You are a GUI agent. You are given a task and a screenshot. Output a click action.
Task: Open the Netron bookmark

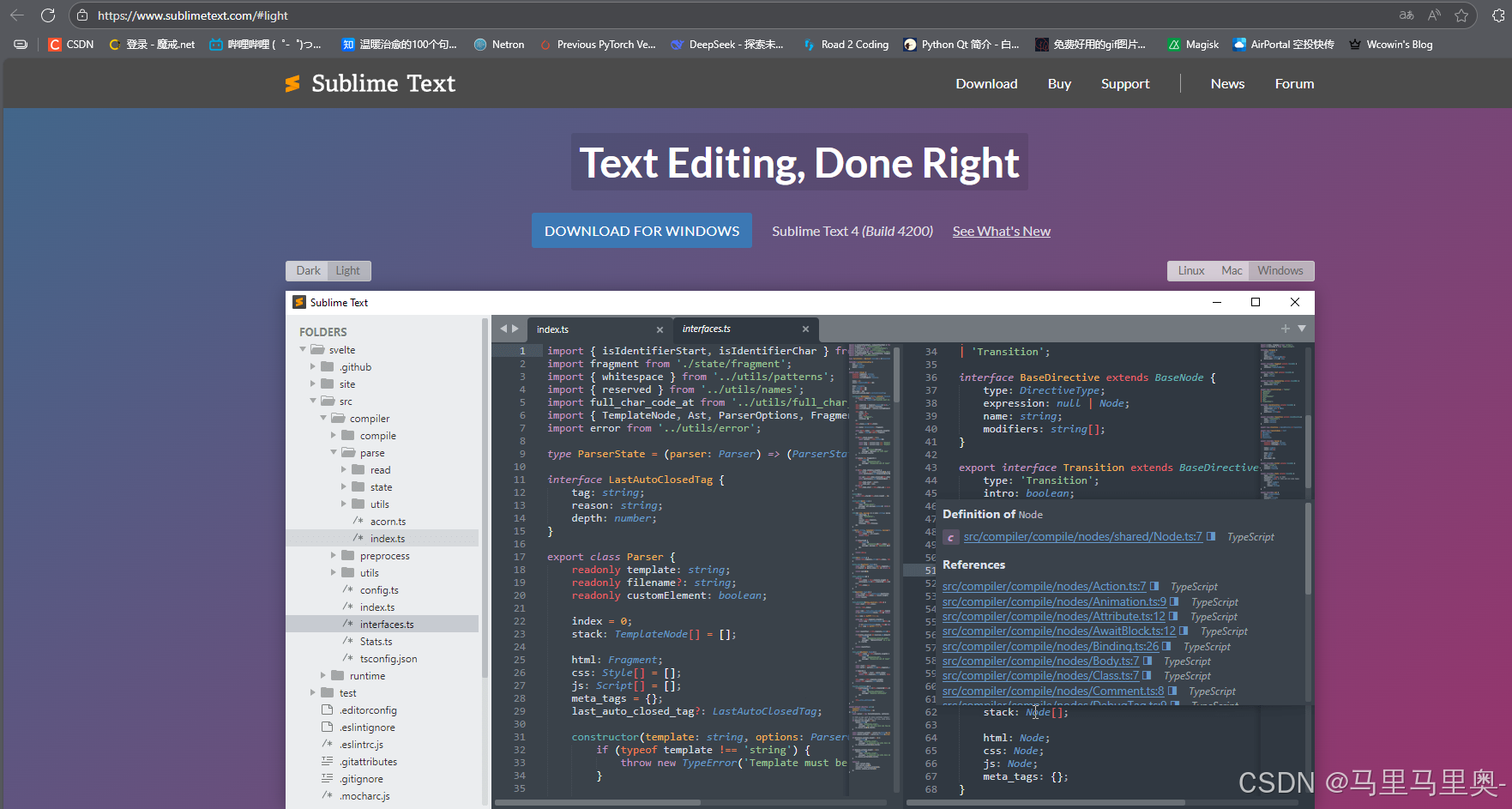point(499,45)
